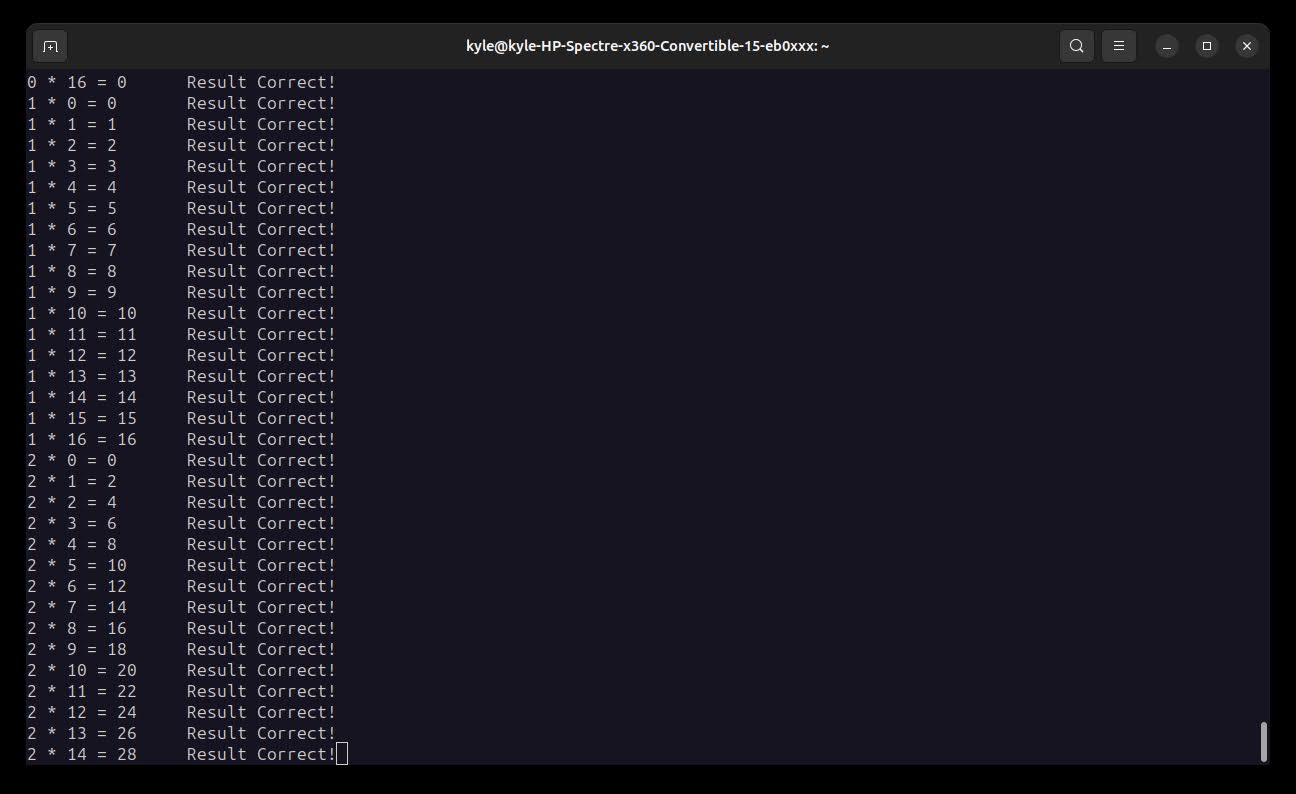Click the "1 * 13 = 13" equation text
This screenshot has width=1296, height=794.
pos(82,376)
